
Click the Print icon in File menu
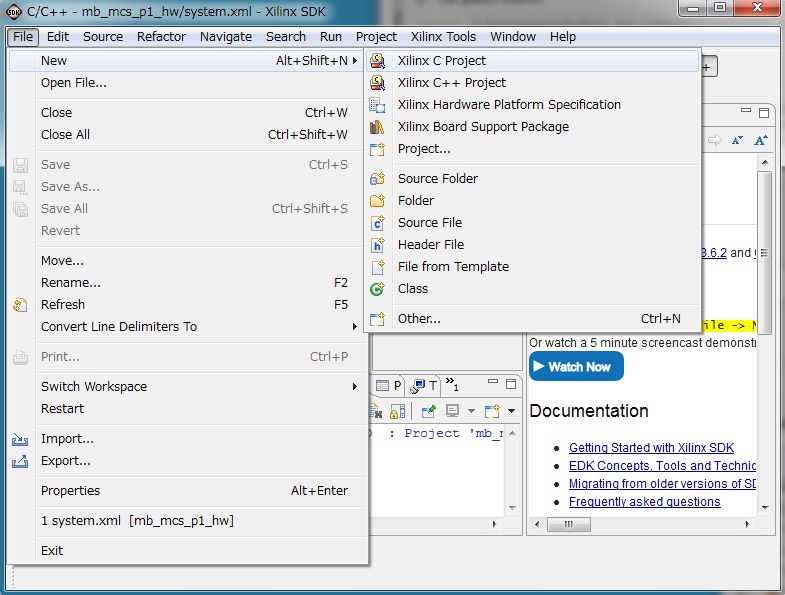[x=20, y=357]
